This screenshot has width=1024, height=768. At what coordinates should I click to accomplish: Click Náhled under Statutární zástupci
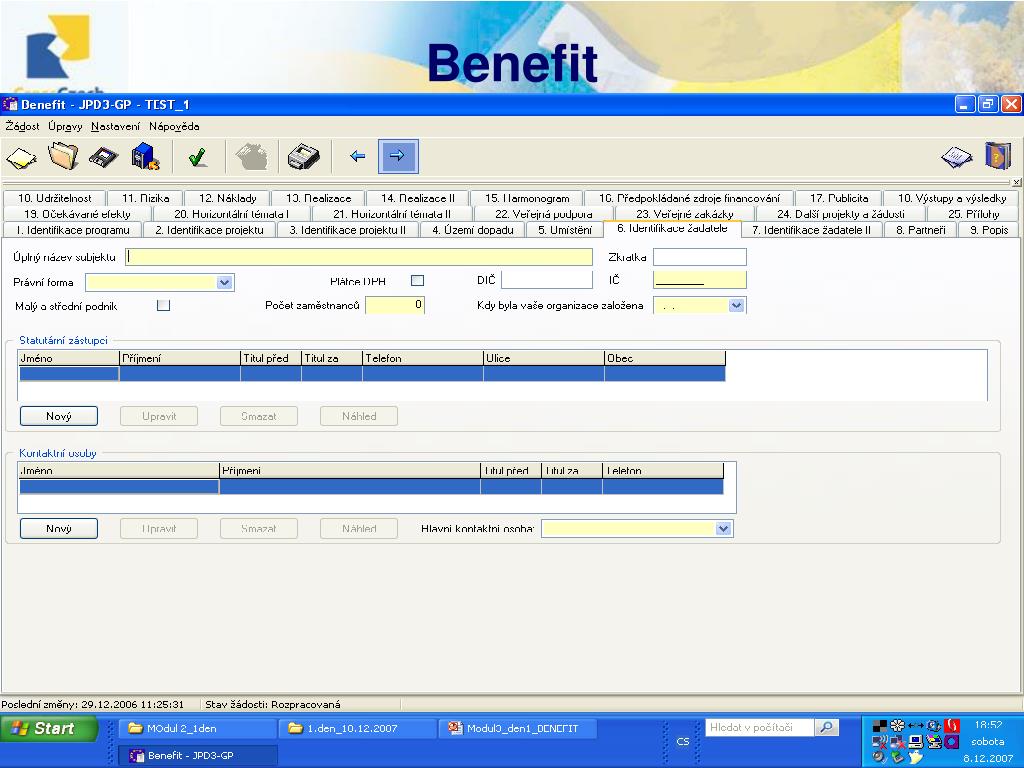(359, 416)
